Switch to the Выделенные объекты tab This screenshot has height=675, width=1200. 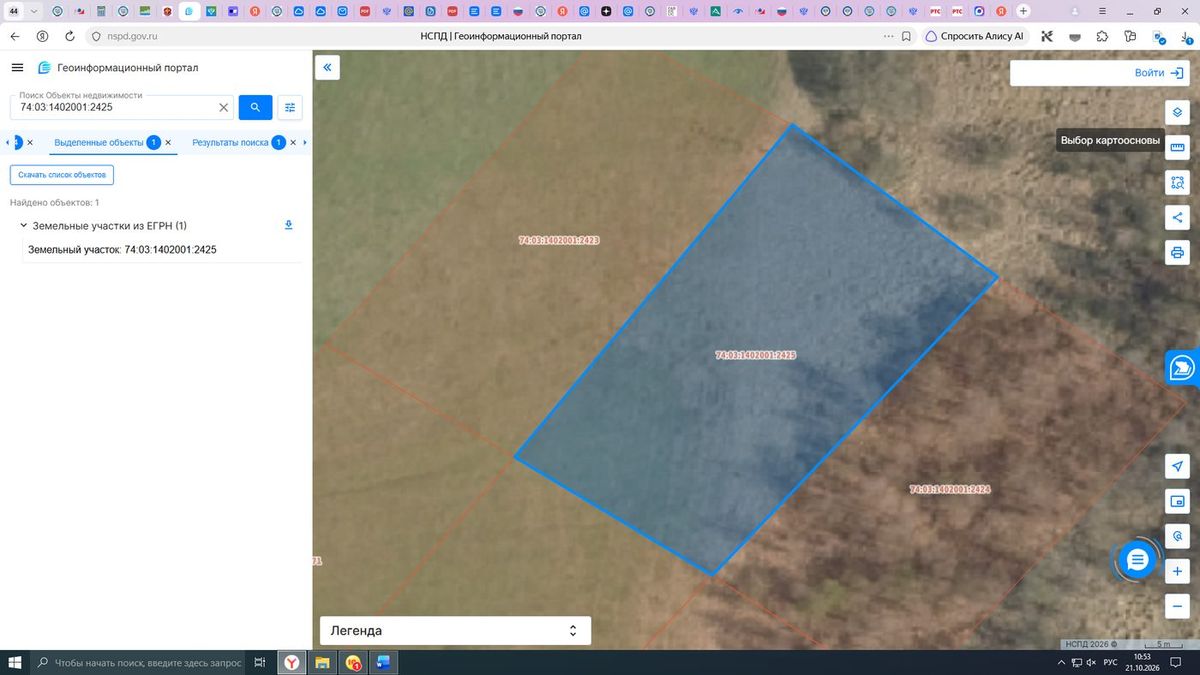(x=100, y=143)
